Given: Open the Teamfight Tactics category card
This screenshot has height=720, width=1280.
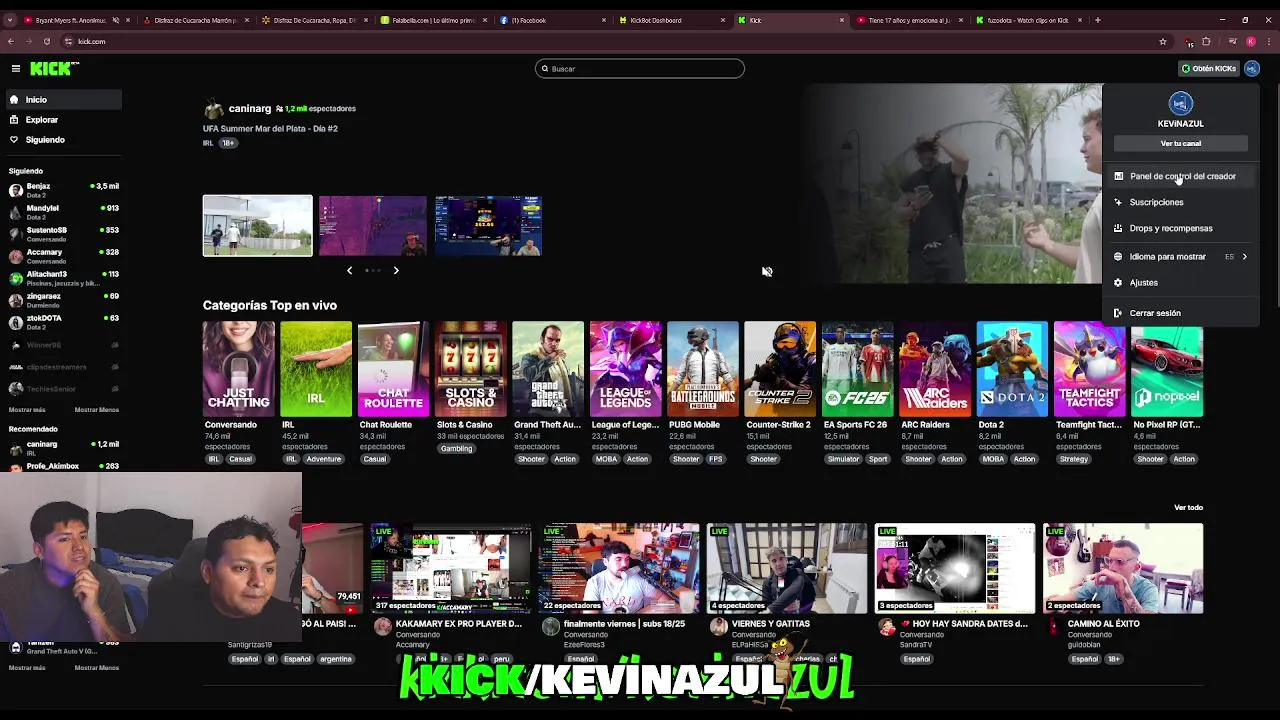Looking at the screenshot, I should 1090,368.
